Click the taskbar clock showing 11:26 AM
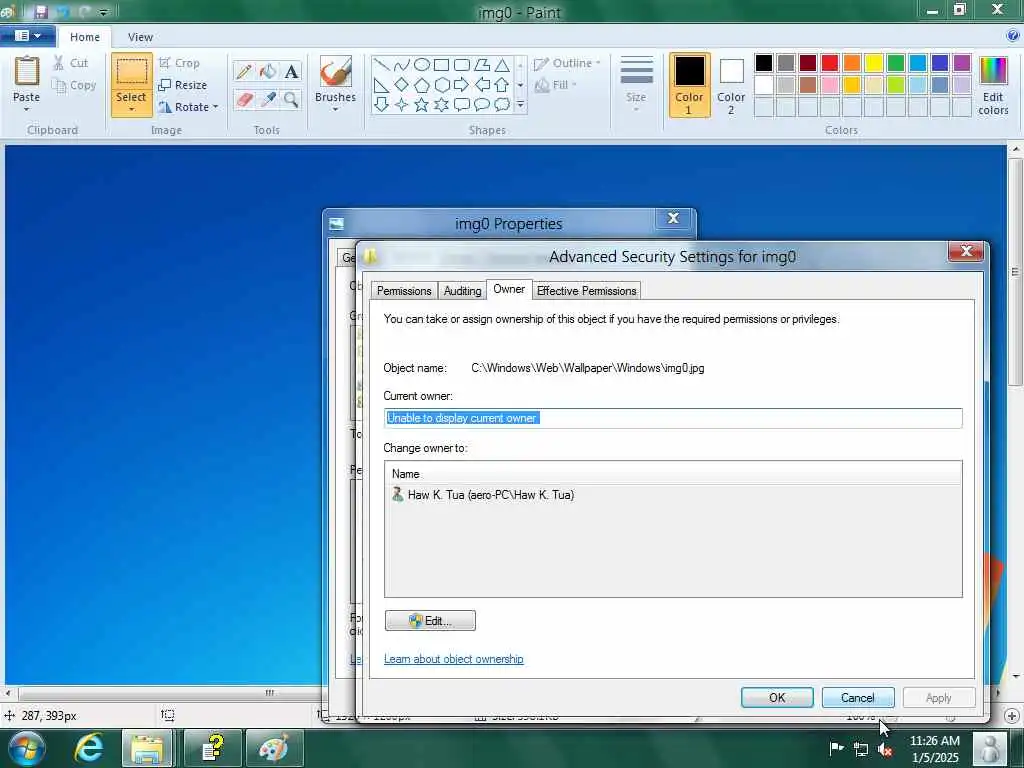The height and width of the screenshot is (768, 1024). pyautogui.click(x=935, y=749)
